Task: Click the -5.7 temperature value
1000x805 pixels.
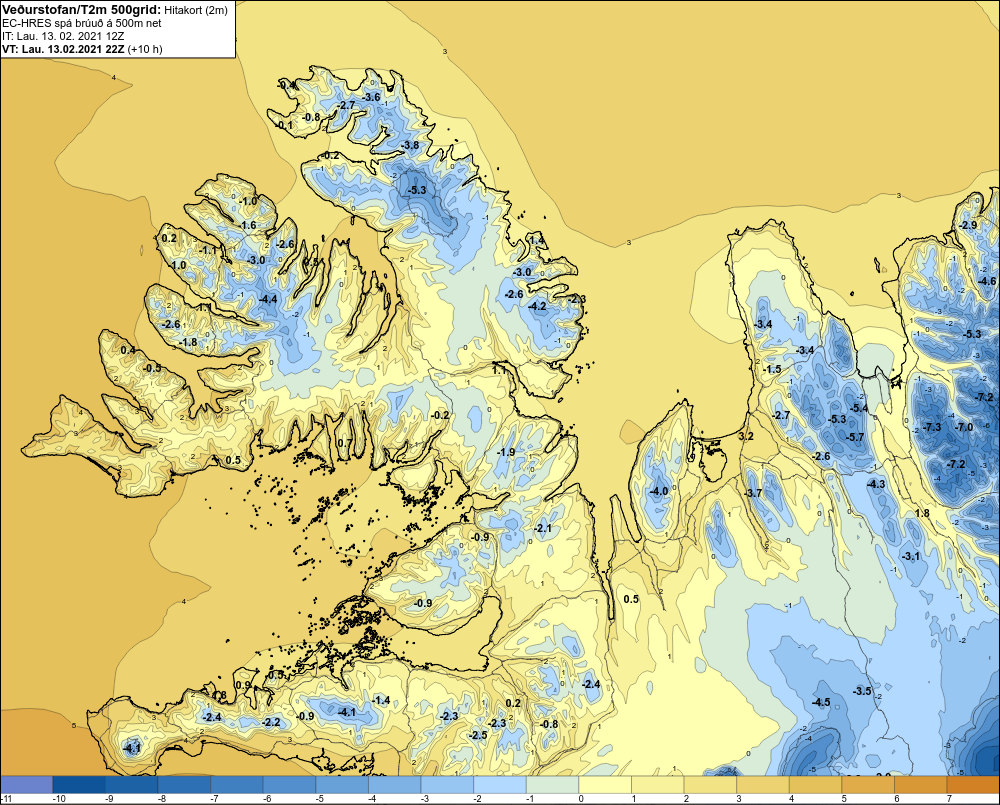Action: pos(855,437)
